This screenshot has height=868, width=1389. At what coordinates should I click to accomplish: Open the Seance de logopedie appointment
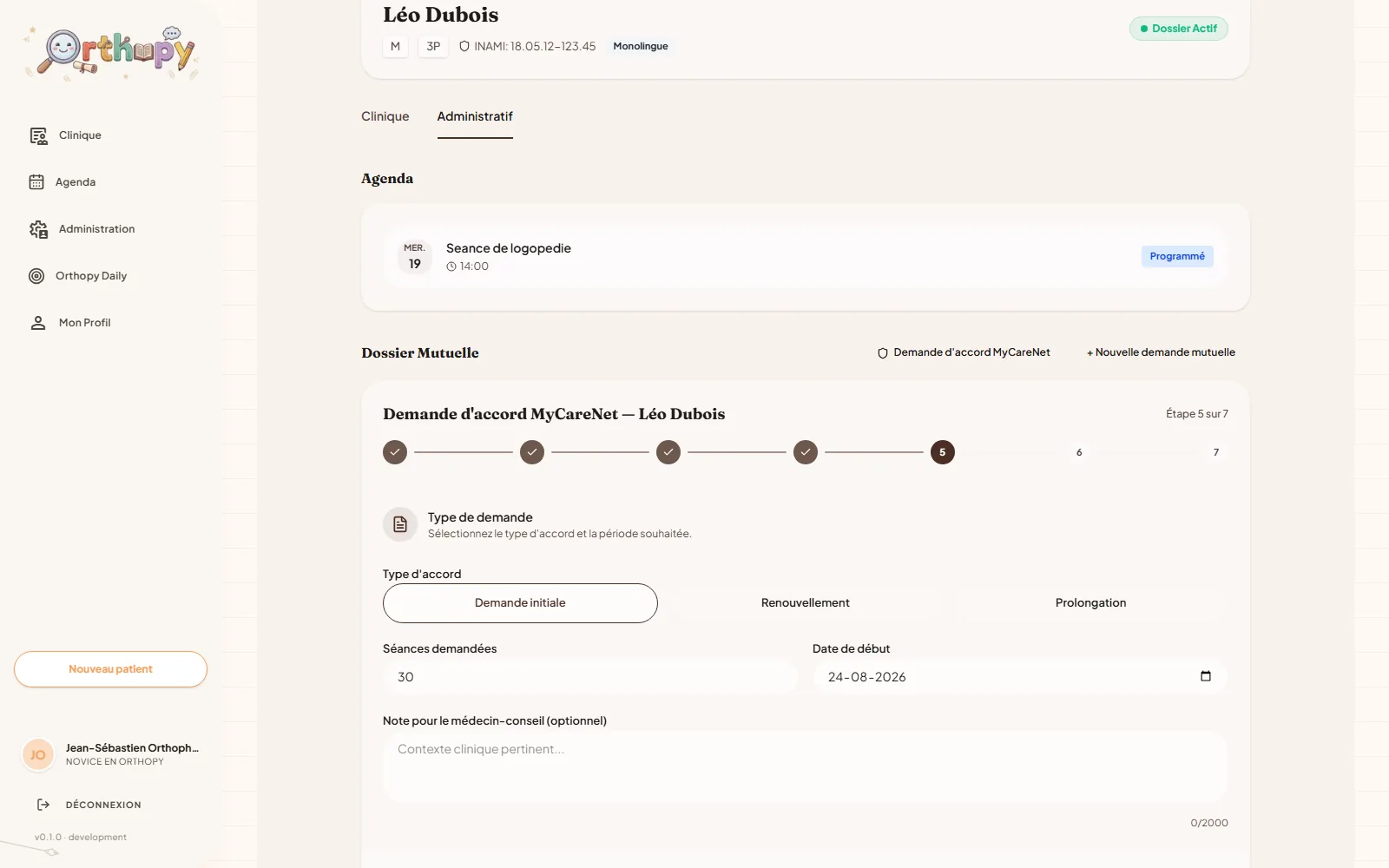[x=805, y=257]
